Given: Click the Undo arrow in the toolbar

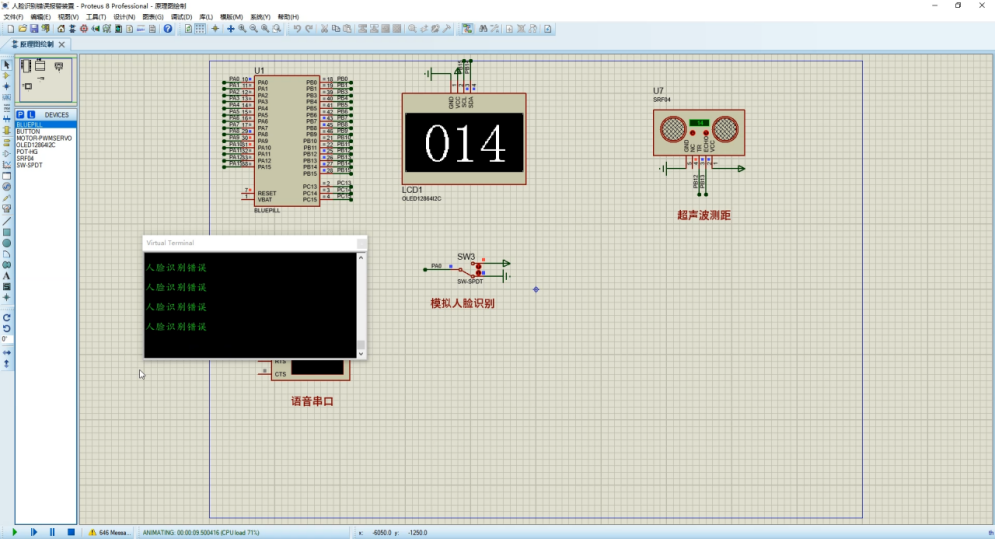Looking at the screenshot, I should [x=297, y=29].
